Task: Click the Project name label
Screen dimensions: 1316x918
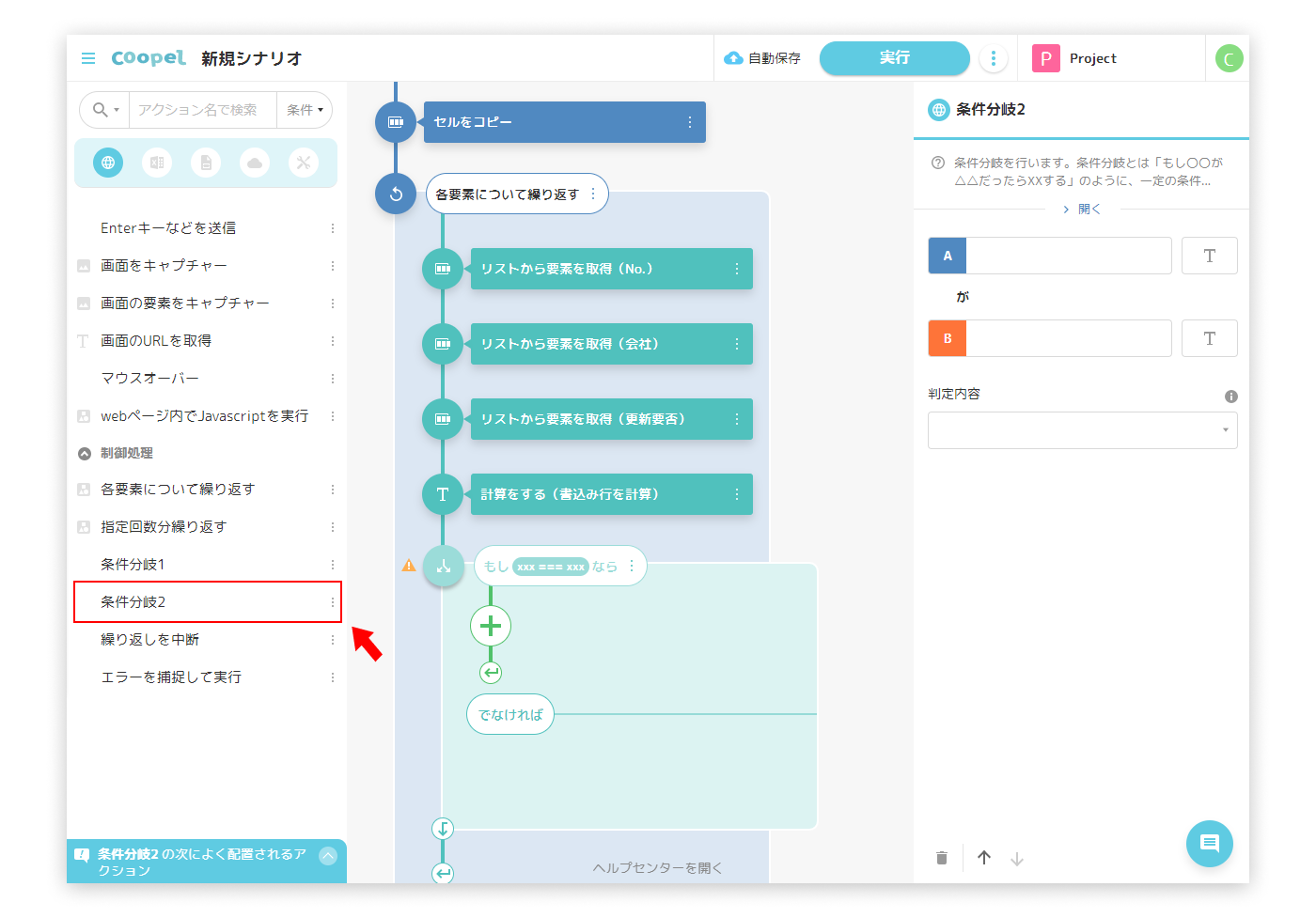Action: (1093, 58)
